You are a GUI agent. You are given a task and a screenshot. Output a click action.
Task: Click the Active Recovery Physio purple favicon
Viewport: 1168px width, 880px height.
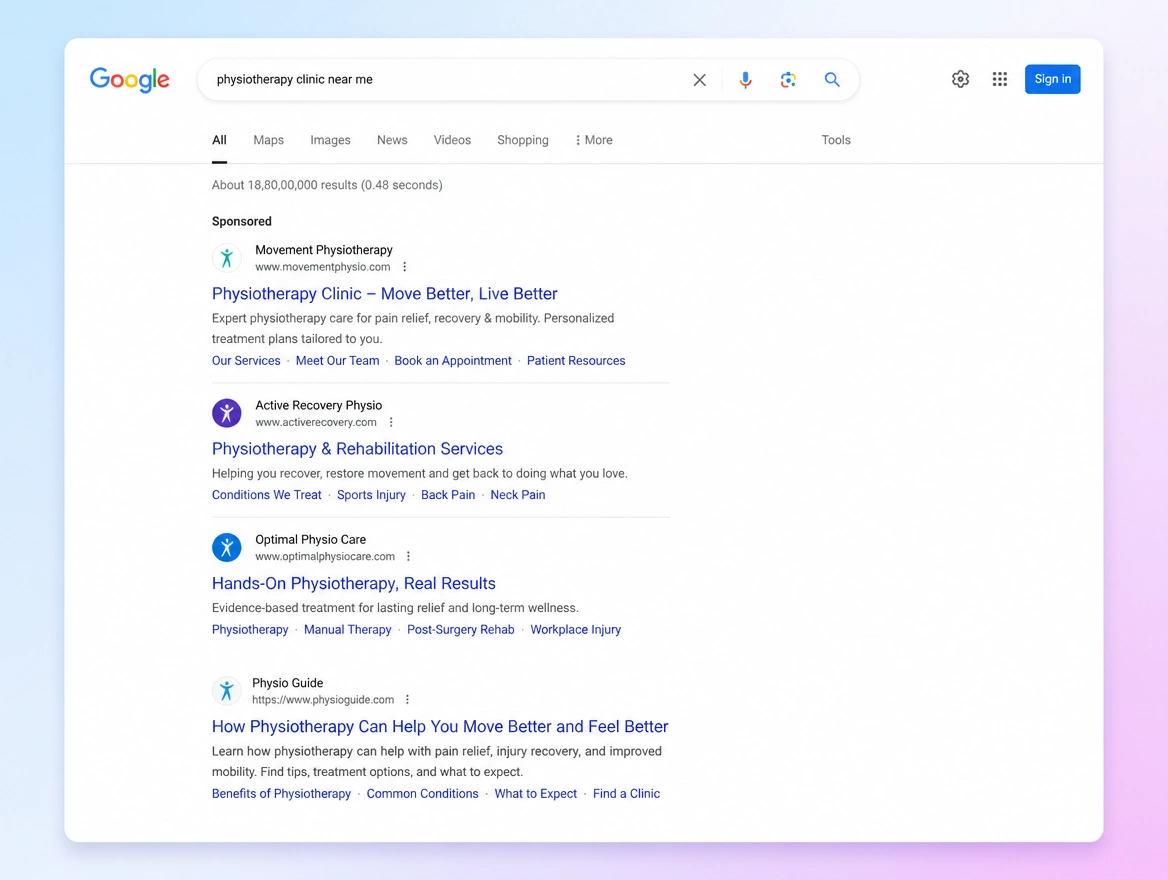pyautogui.click(x=226, y=413)
